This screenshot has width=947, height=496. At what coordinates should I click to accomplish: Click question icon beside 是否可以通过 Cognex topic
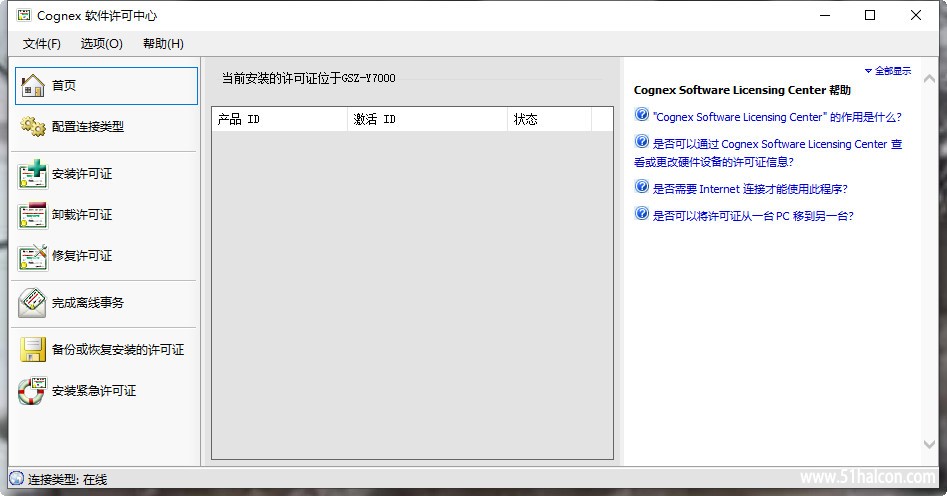tap(641, 141)
